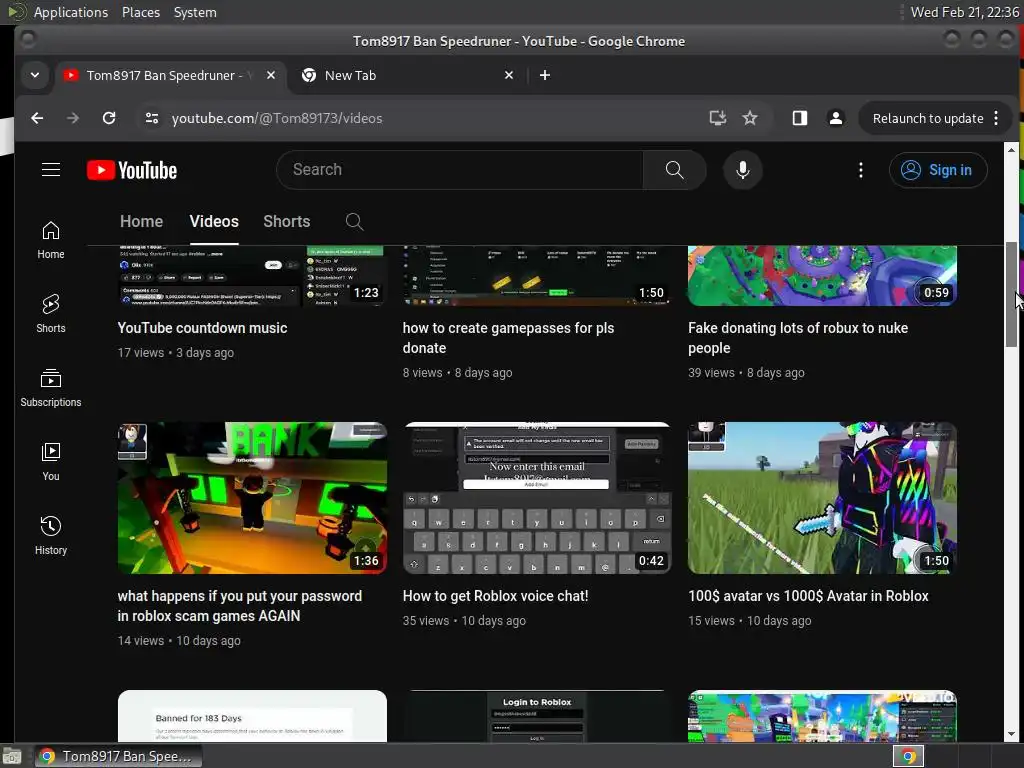Open Subscriptions in the sidebar
Viewport: 1024px width, 768px height.
coord(51,387)
